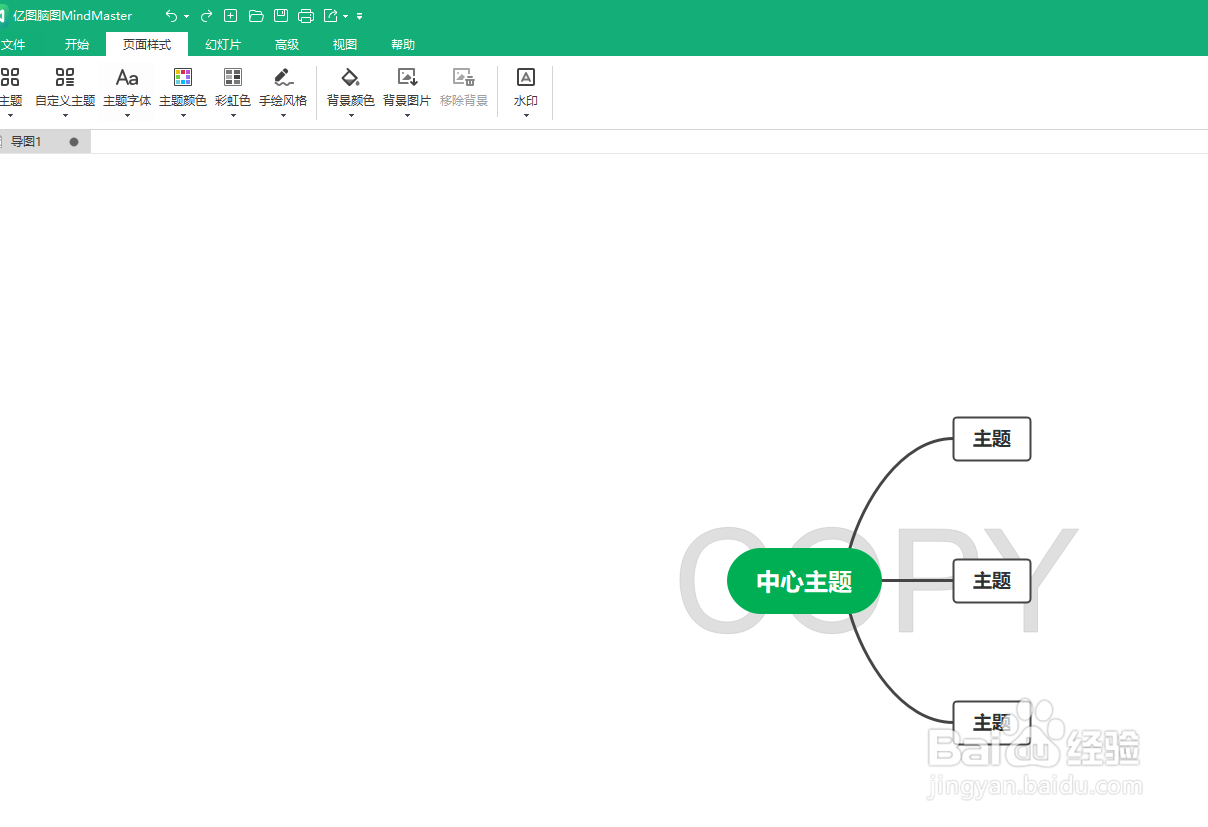
Task: Open the undo history dropdown arrow
Action: 187,17
